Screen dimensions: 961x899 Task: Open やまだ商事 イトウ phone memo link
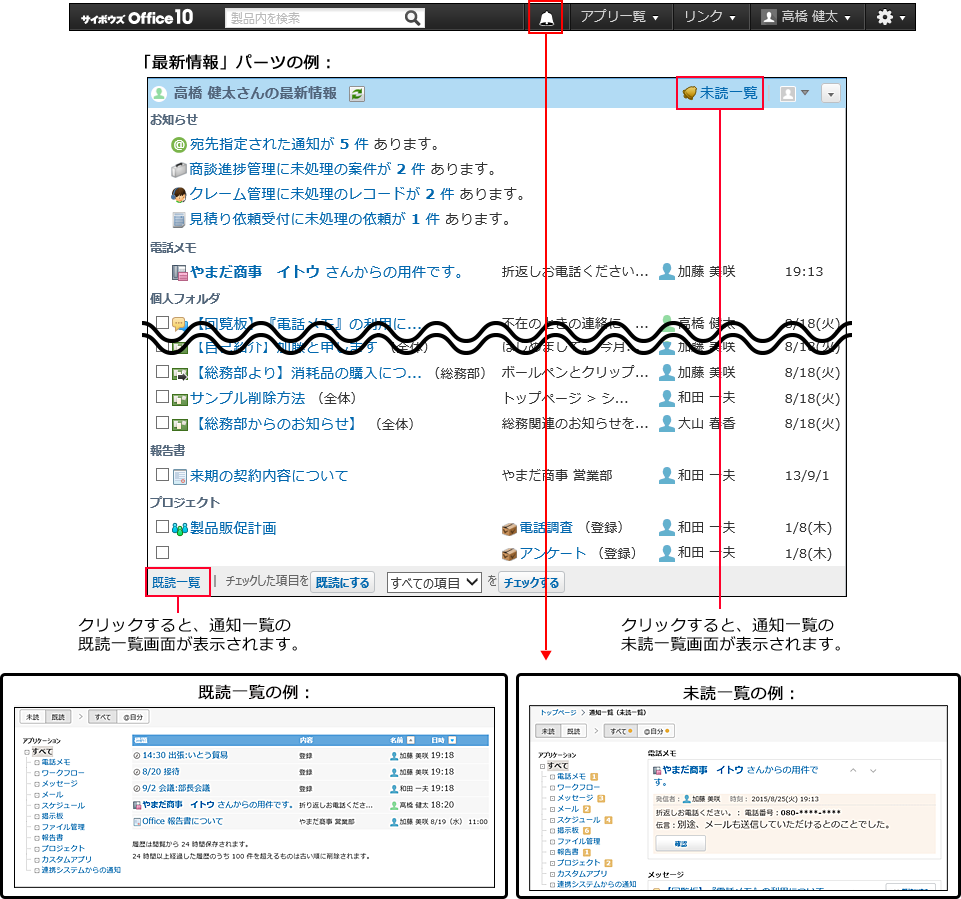click(x=327, y=272)
